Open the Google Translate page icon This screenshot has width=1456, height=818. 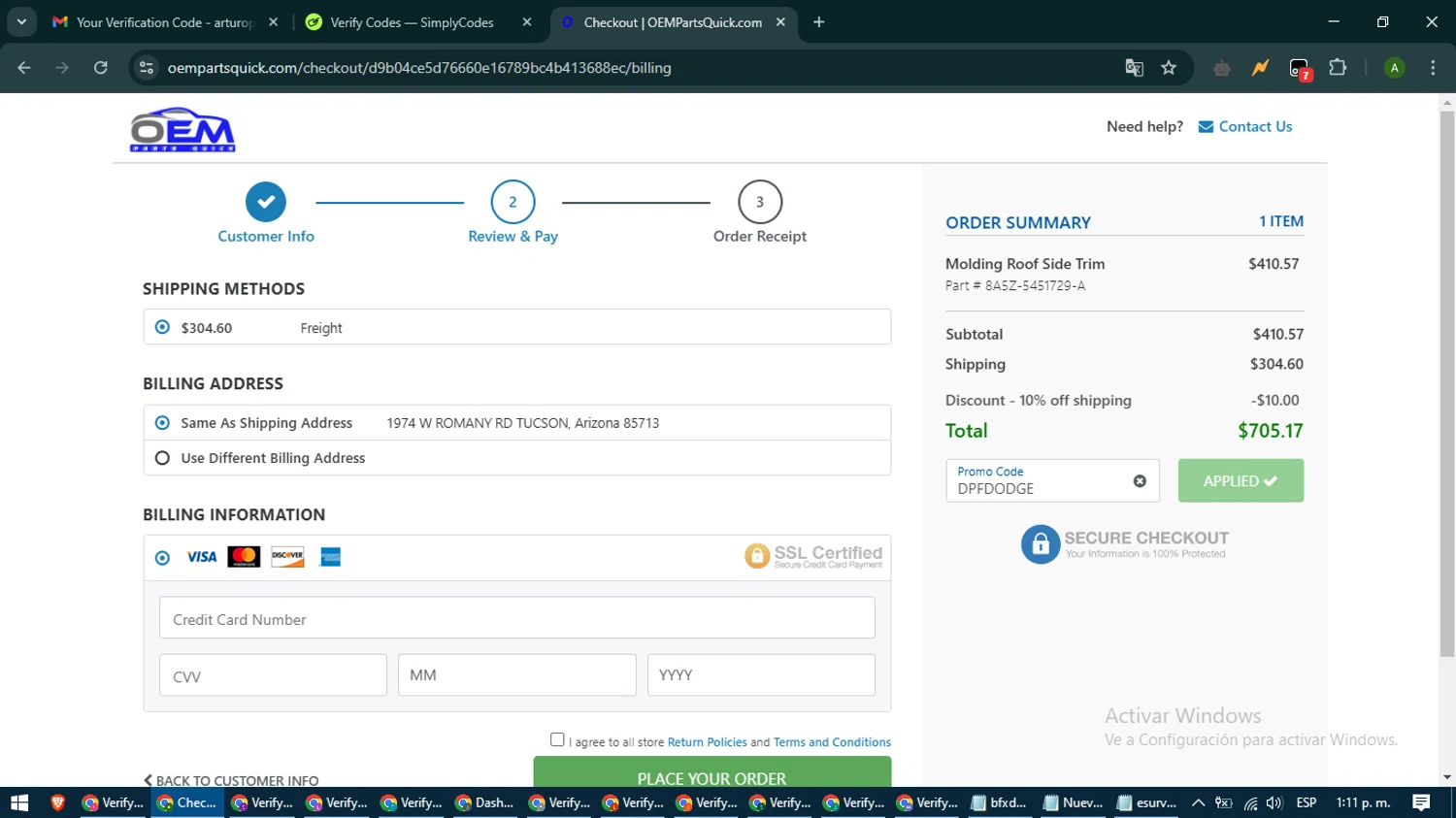point(1134,68)
